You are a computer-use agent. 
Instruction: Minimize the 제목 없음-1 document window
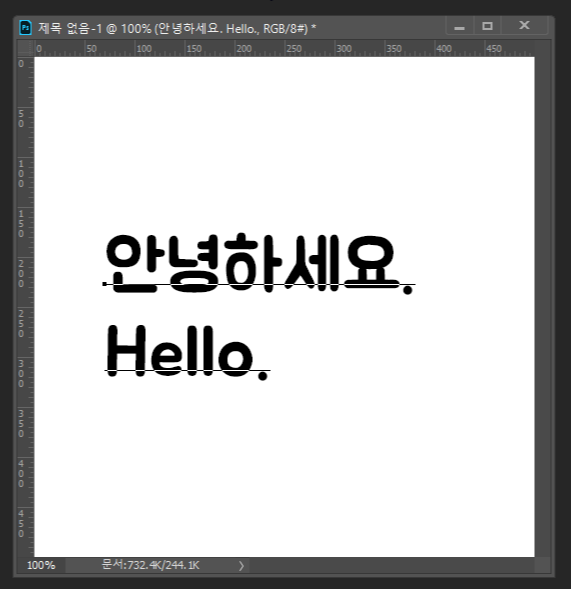(459, 27)
